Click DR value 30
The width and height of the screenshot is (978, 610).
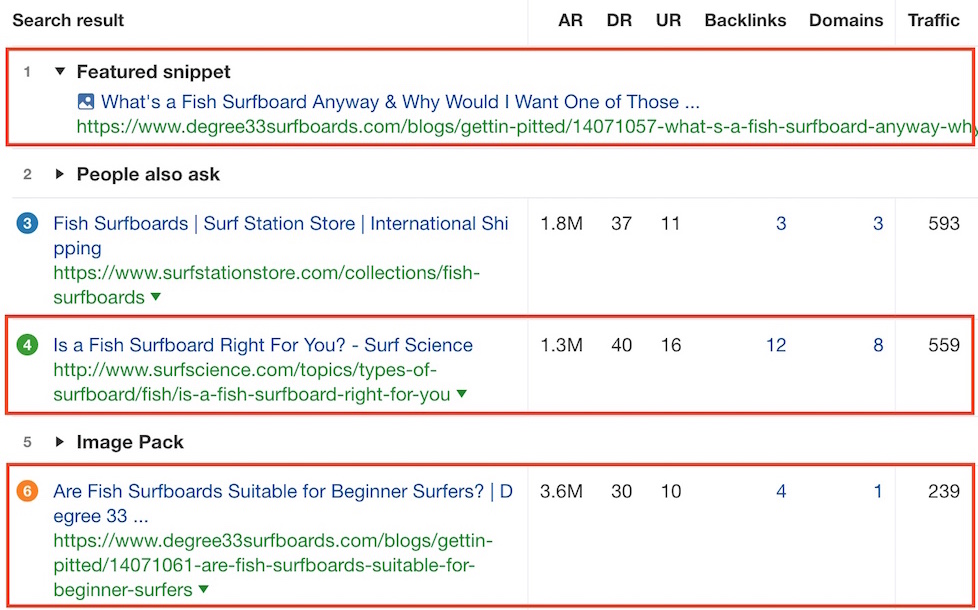pyautogui.click(x=621, y=491)
